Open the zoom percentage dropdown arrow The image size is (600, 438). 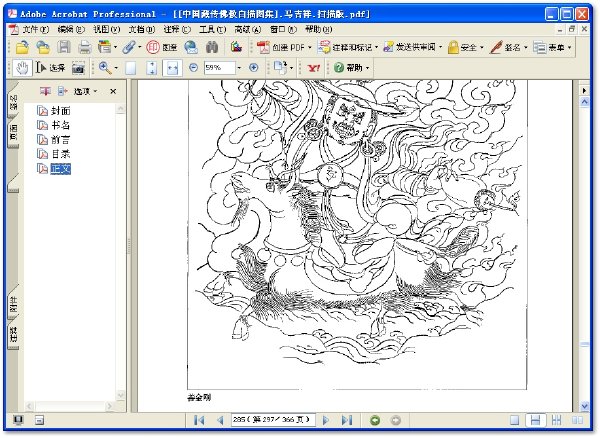click(239, 68)
